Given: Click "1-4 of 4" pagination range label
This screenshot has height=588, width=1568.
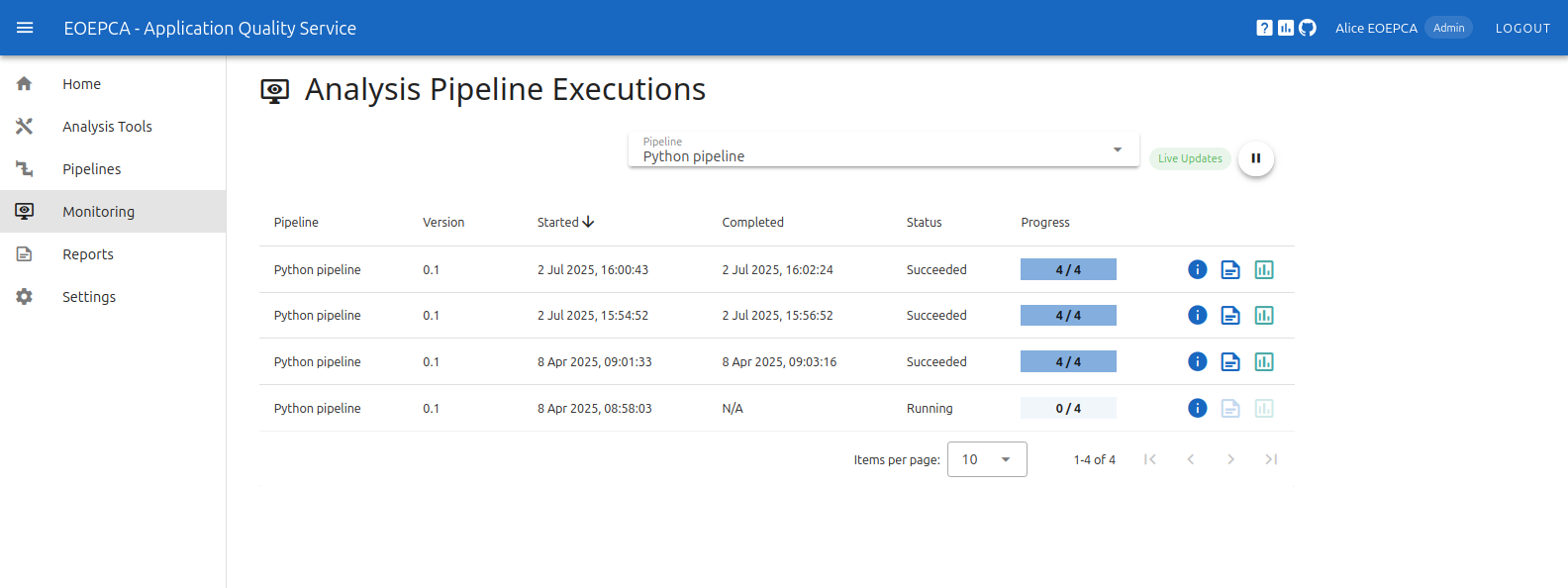Looking at the screenshot, I should point(1095,460).
